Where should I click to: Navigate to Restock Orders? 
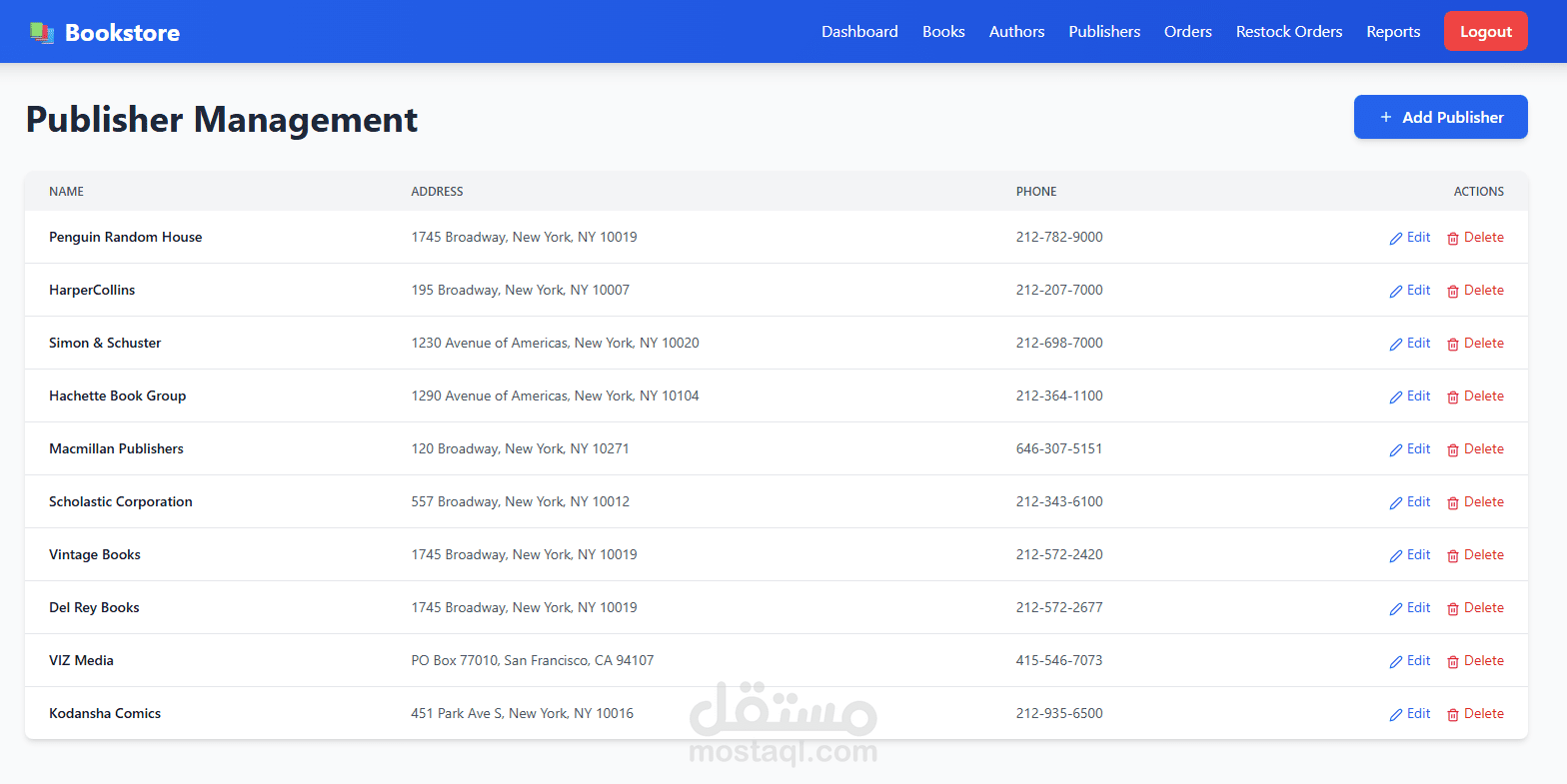[x=1289, y=32]
